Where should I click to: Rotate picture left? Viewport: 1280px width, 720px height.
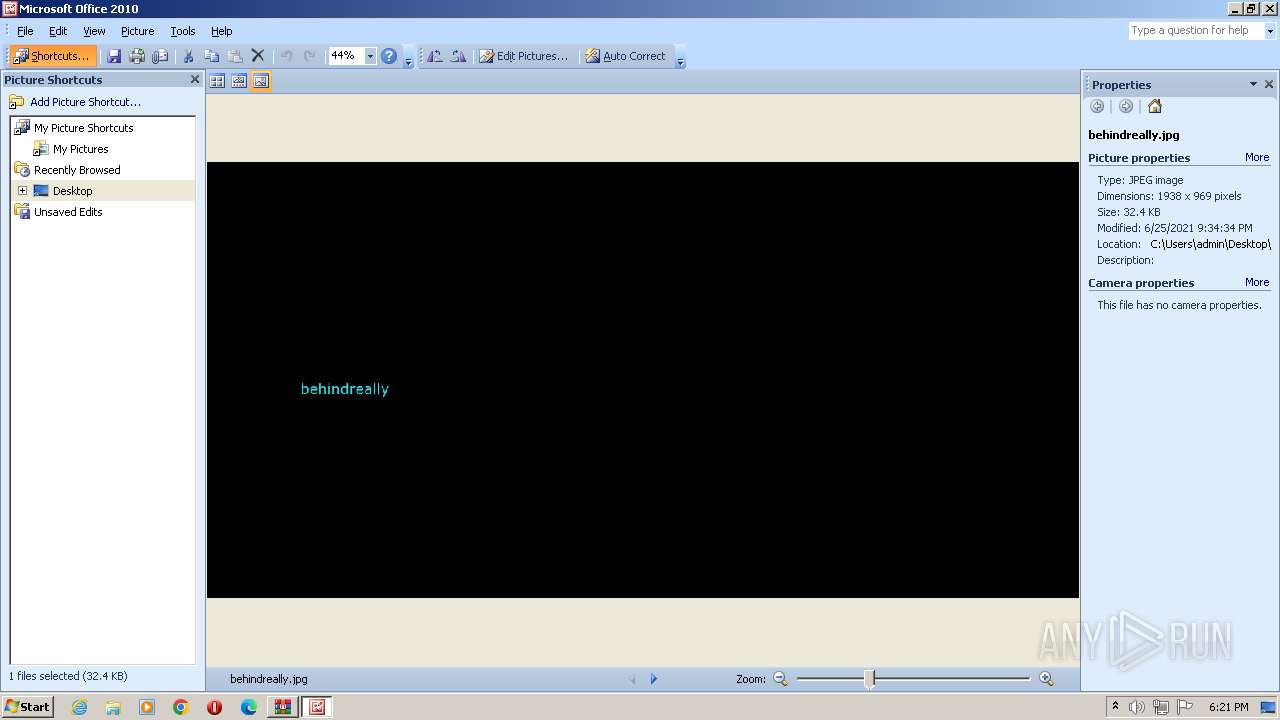tap(435, 56)
